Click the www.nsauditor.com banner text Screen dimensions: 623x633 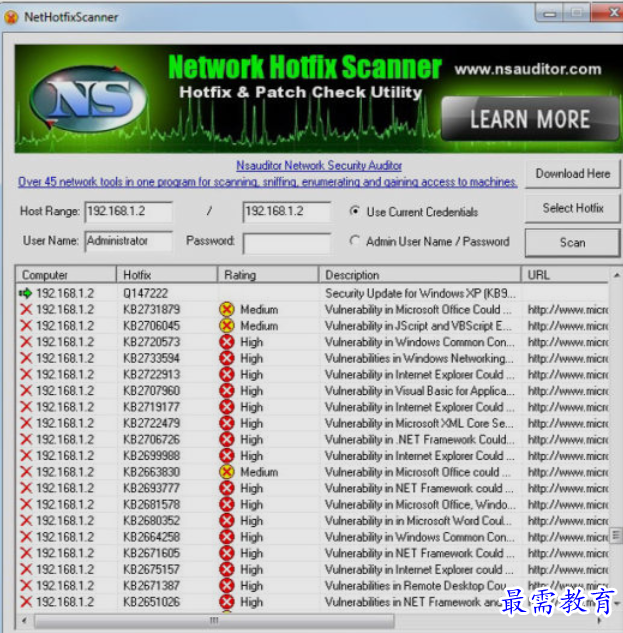528,69
